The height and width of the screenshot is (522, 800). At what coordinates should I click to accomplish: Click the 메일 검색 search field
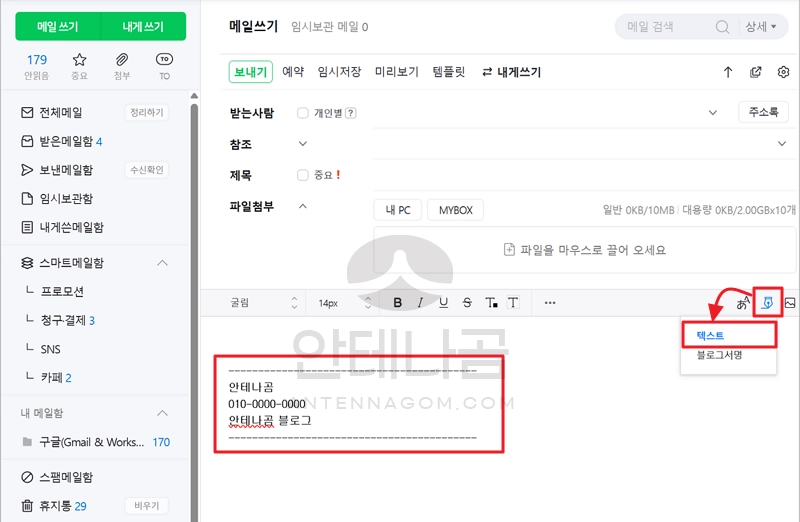coord(666,27)
